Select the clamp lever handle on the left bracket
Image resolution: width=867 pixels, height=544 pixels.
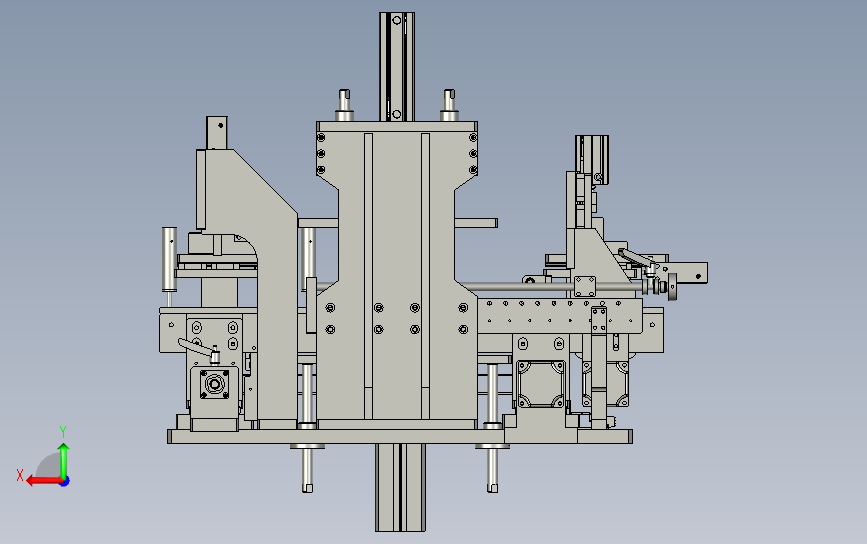tap(195, 347)
